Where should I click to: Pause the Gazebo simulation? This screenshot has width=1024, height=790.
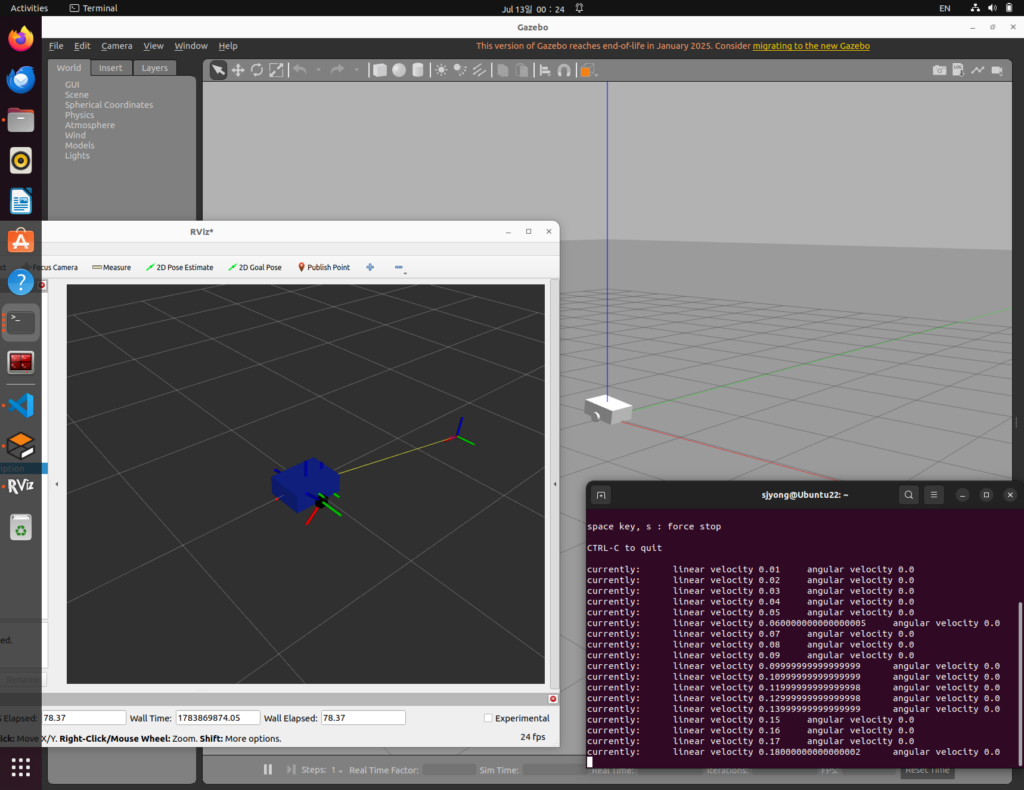click(x=268, y=770)
